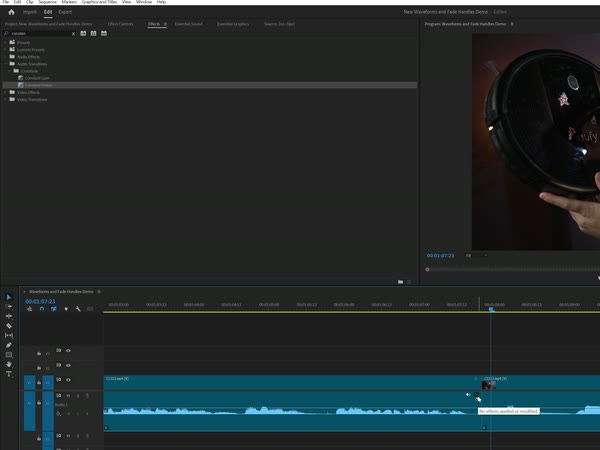Image resolution: width=600 pixels, height=450 pixels.
Task: Switch to the Effect Controls tab
Action: coord(121,24)
